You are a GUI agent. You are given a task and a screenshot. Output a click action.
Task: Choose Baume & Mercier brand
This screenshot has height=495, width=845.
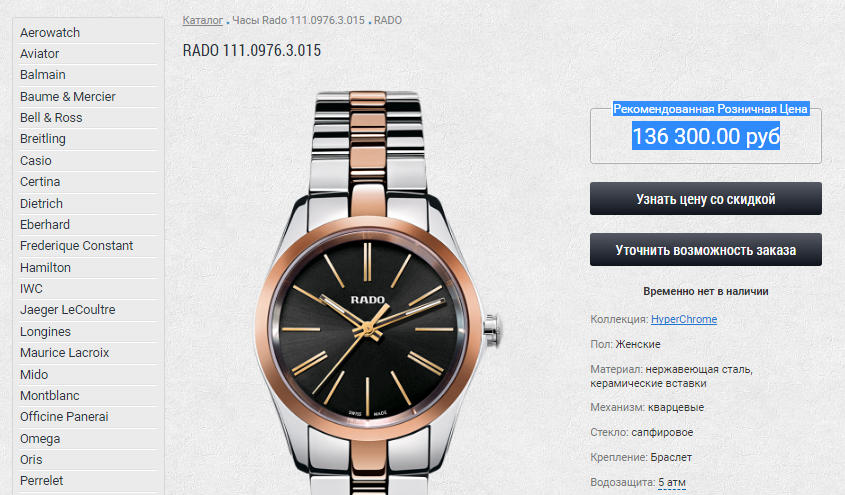pyautogui.click(x=68, y=97)
